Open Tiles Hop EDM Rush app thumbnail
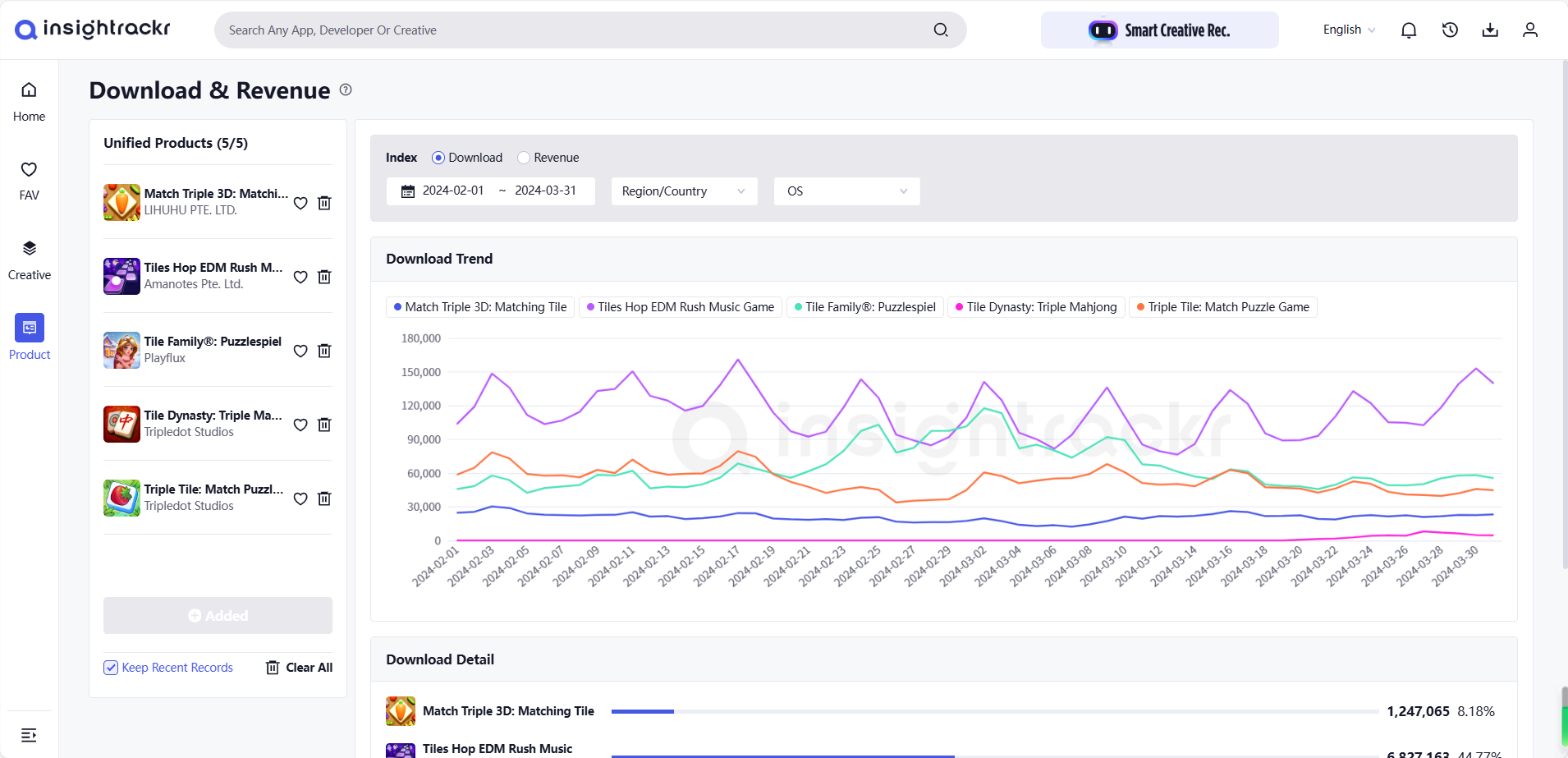 121,276
